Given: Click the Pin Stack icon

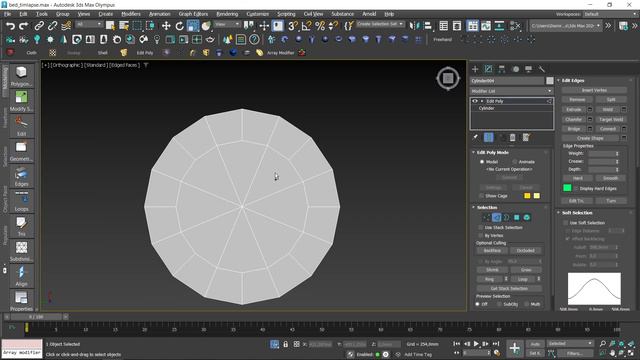Looking at the screenshot, I should [476, 138].
